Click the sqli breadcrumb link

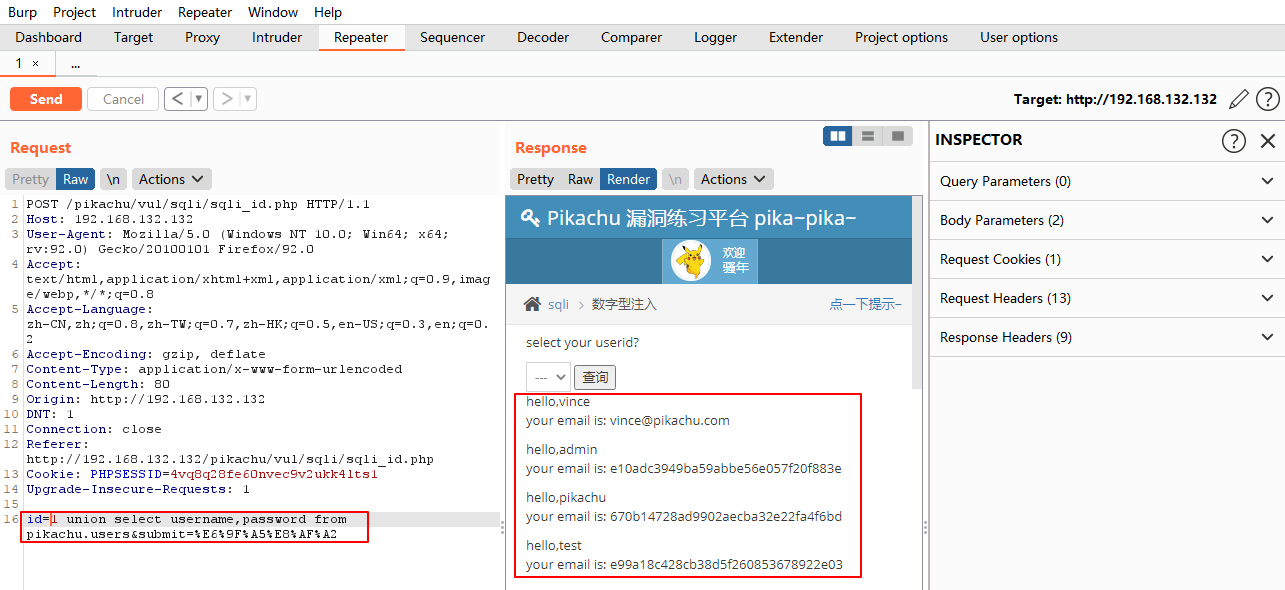coord(558,304)
